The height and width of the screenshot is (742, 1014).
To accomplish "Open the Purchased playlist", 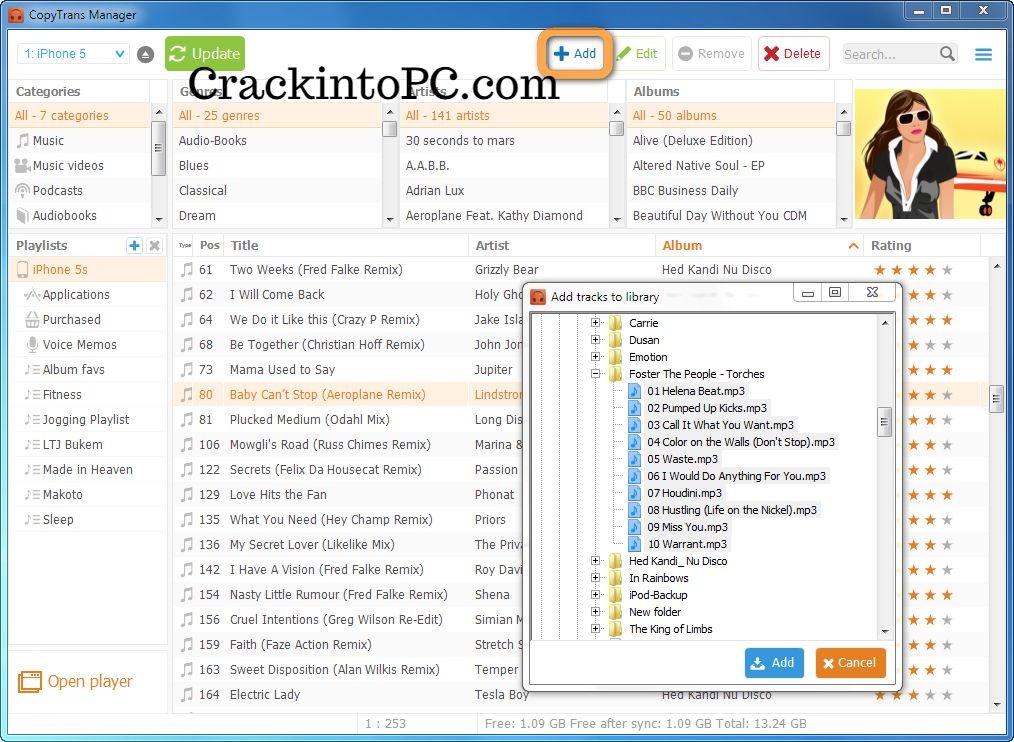I will pyautogui.click(x=88, y=320).
